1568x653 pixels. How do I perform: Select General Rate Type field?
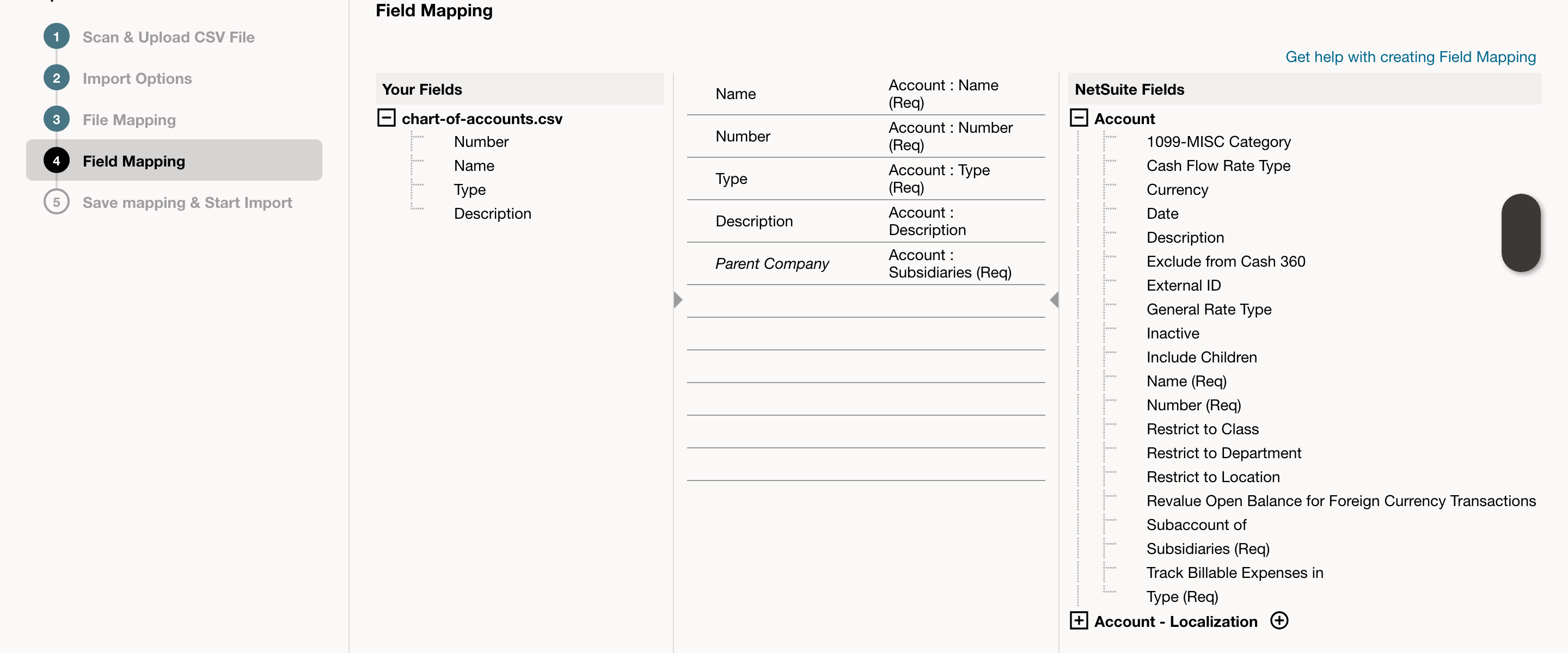tap(1208, 309)
